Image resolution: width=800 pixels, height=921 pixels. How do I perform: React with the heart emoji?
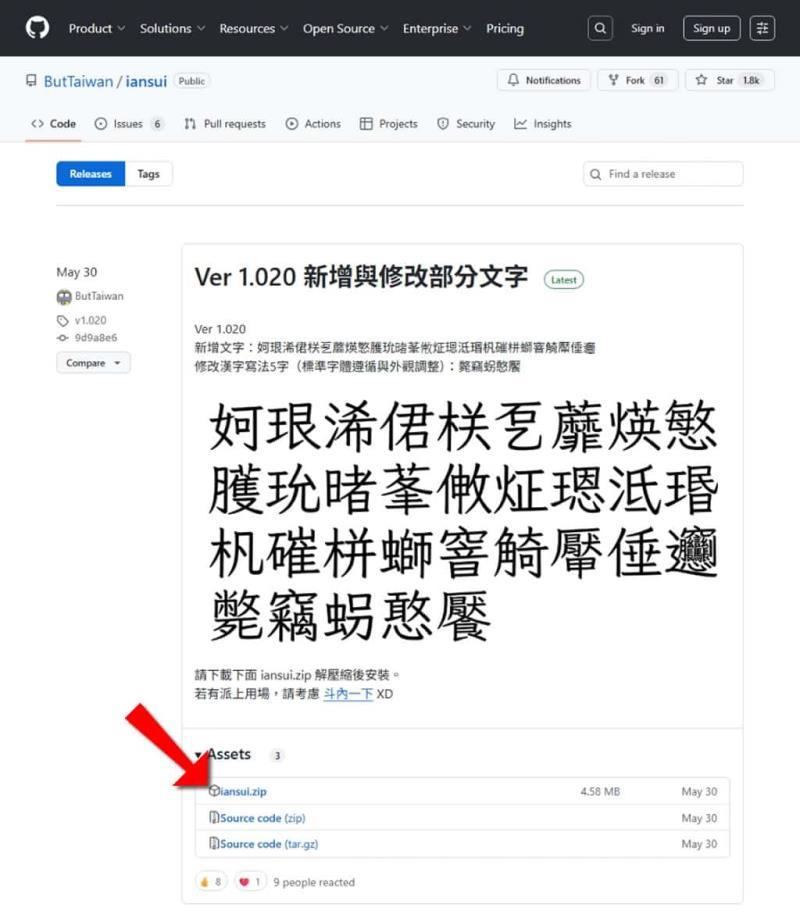[250, 882]
